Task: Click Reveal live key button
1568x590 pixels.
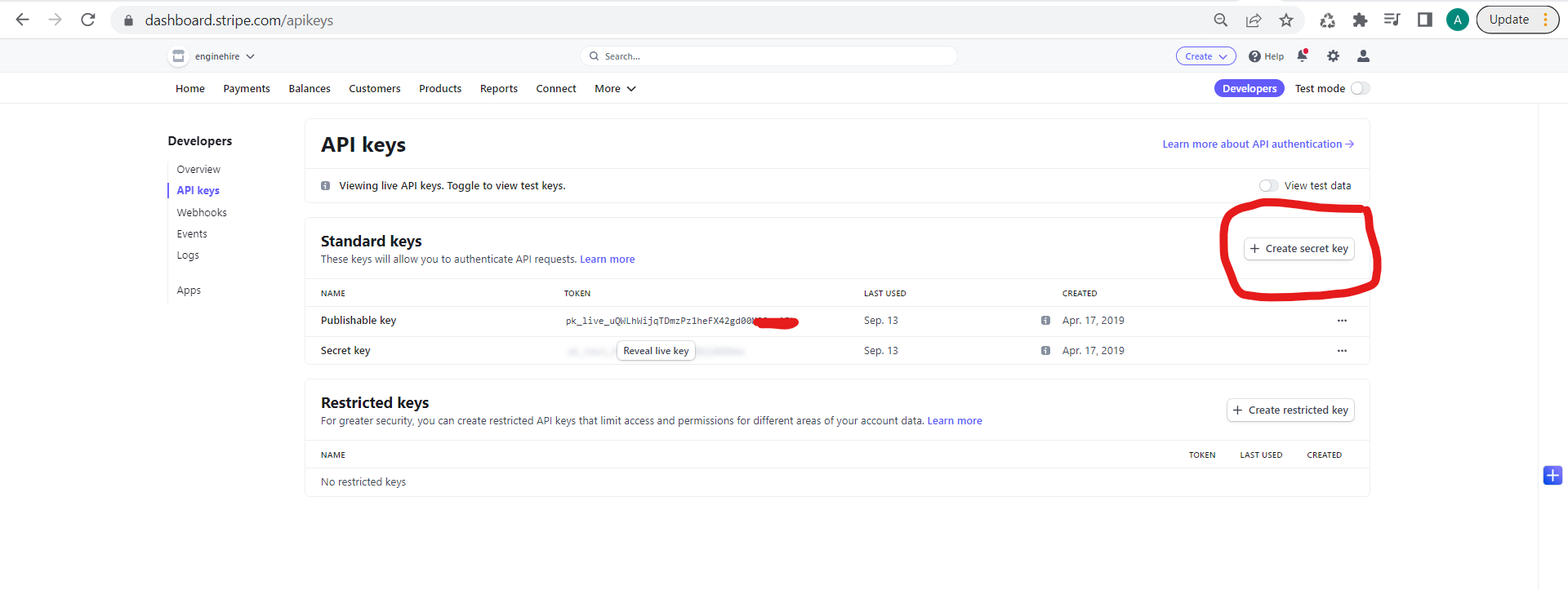Action: point(656,351)
